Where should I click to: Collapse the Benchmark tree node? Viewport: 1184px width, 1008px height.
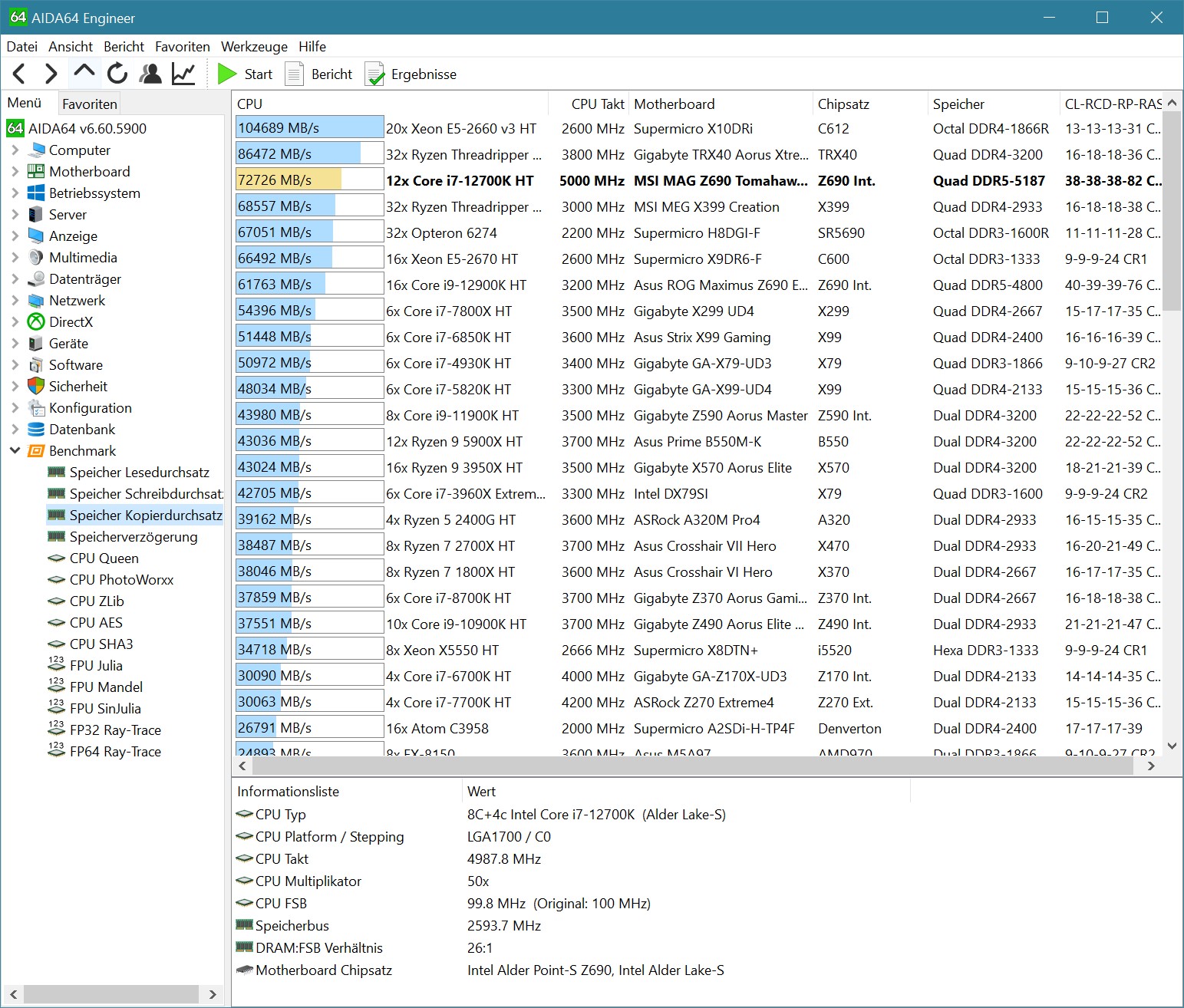click(x=15, y=451)
